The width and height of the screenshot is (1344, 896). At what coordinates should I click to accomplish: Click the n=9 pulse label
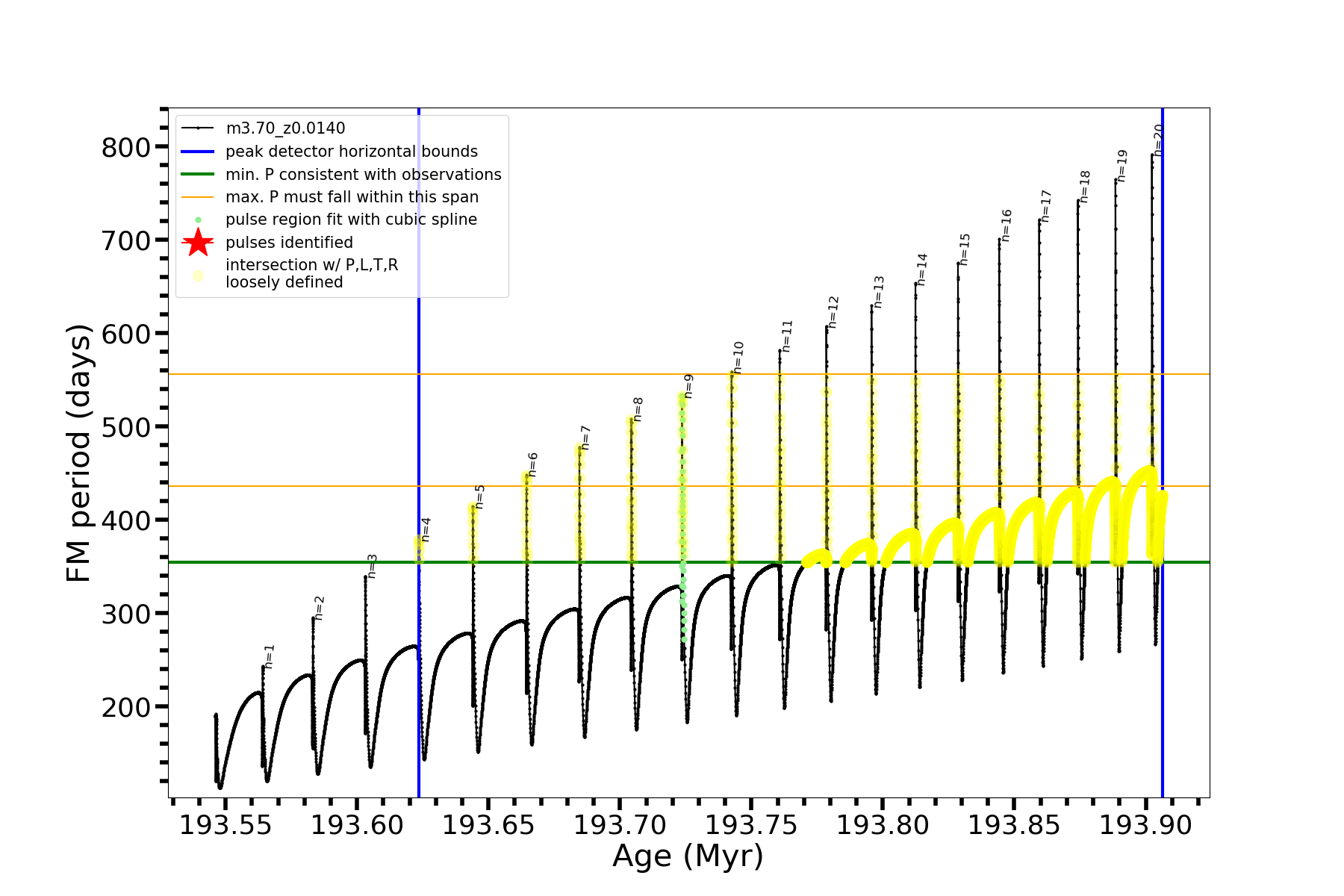click(x=689, y=386)
